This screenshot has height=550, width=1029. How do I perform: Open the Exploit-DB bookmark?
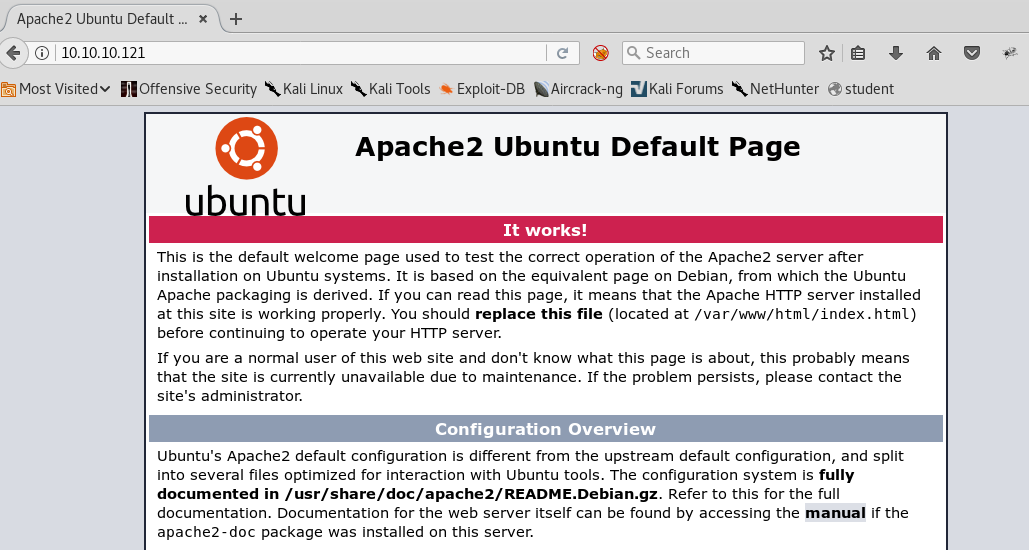tap(481, 89)
